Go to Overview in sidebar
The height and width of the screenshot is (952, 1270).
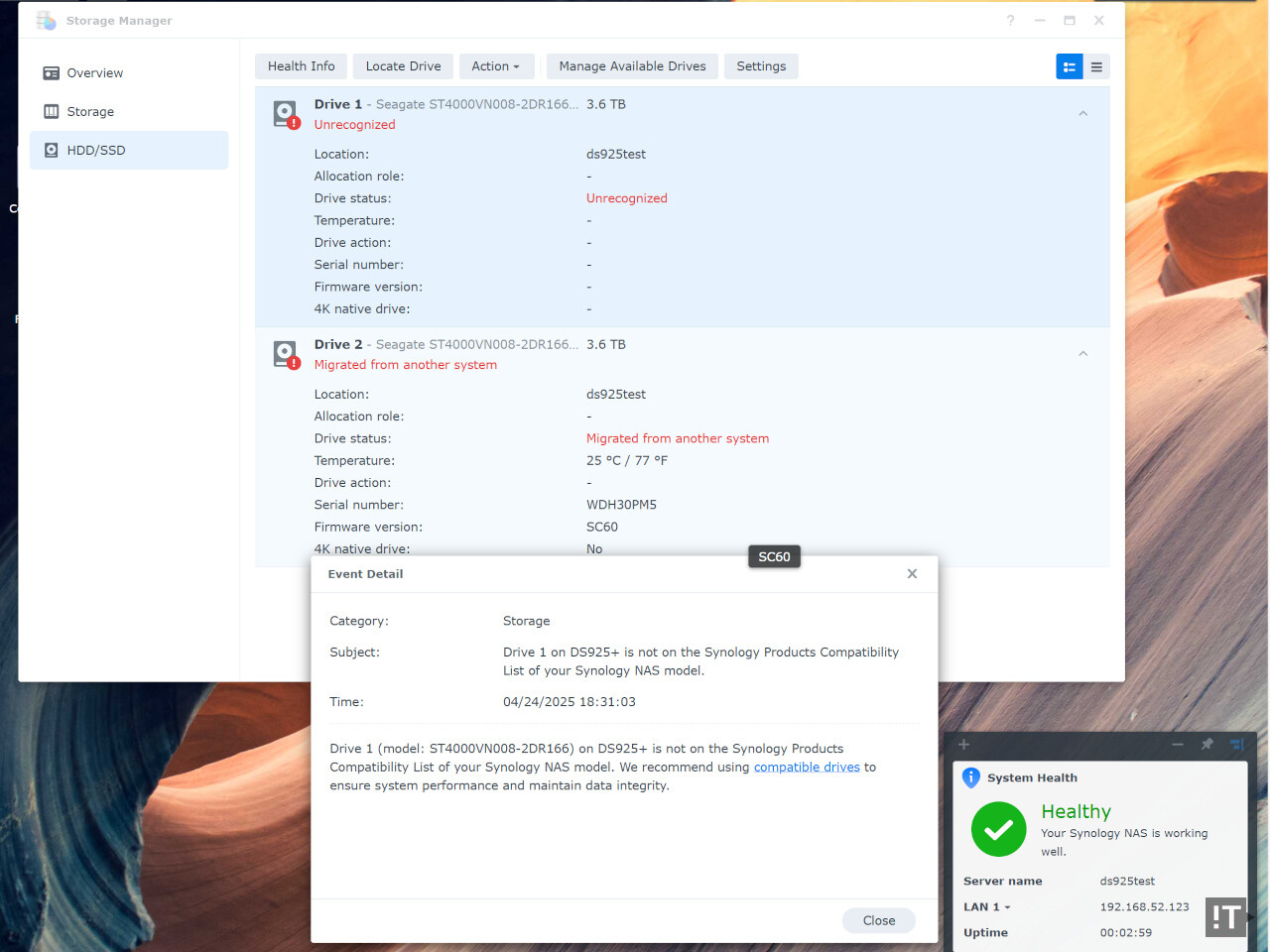click(x=95, y=73)
